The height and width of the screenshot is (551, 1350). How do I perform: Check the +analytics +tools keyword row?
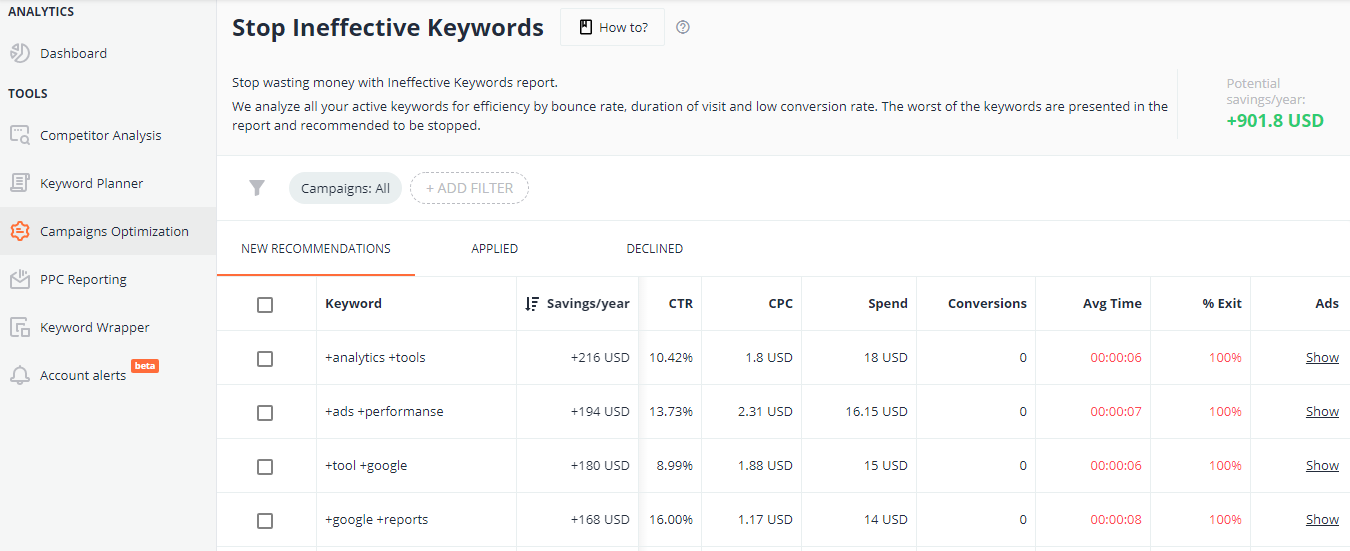click(265, 358)
